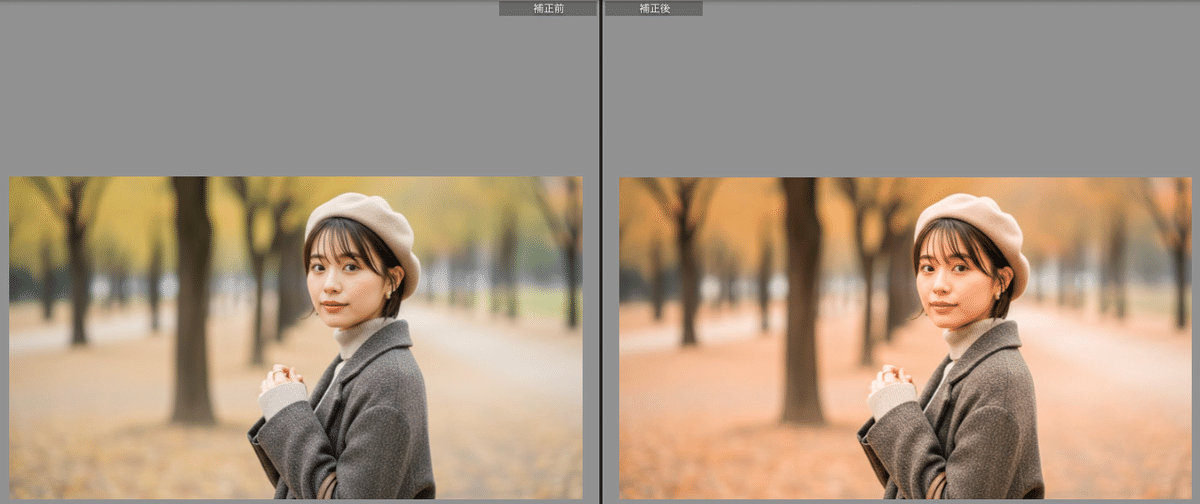Click the 補正前 (Before) label
The height and width of the screenshot is (504, 1200).
tap(547, 8)
